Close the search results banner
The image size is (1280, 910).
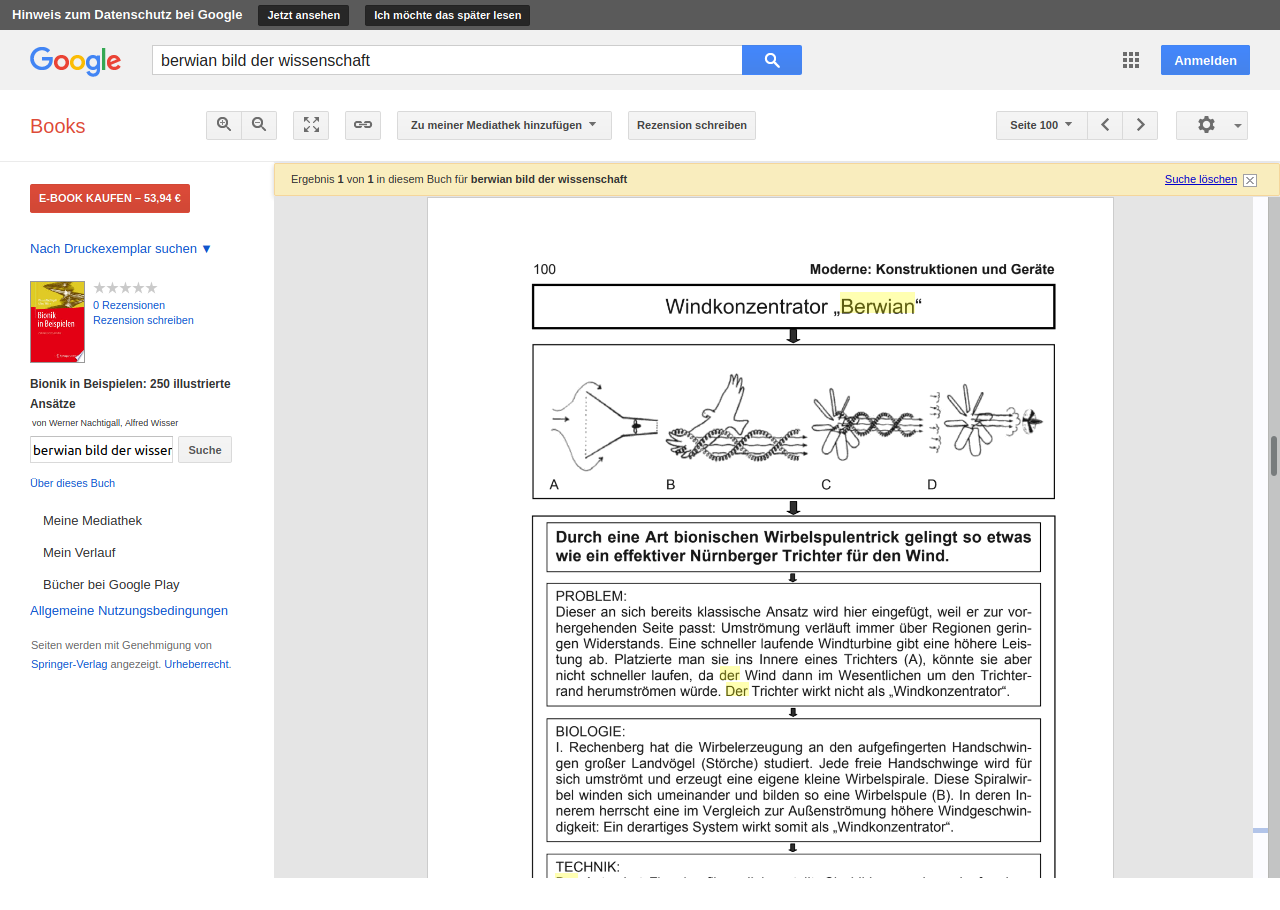pos(1250,180)
